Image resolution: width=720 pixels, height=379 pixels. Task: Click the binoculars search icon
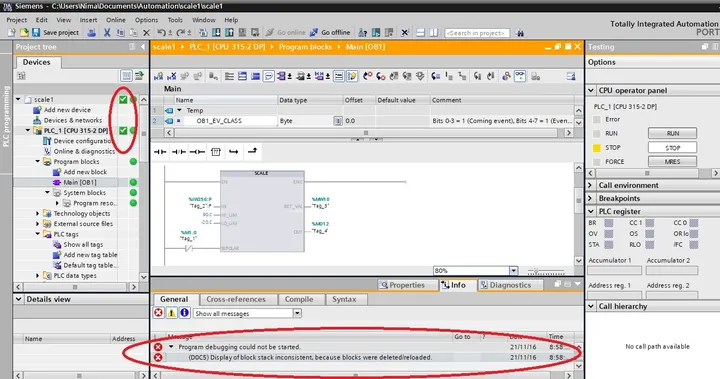pyautogui.click(x=520, y=33)
